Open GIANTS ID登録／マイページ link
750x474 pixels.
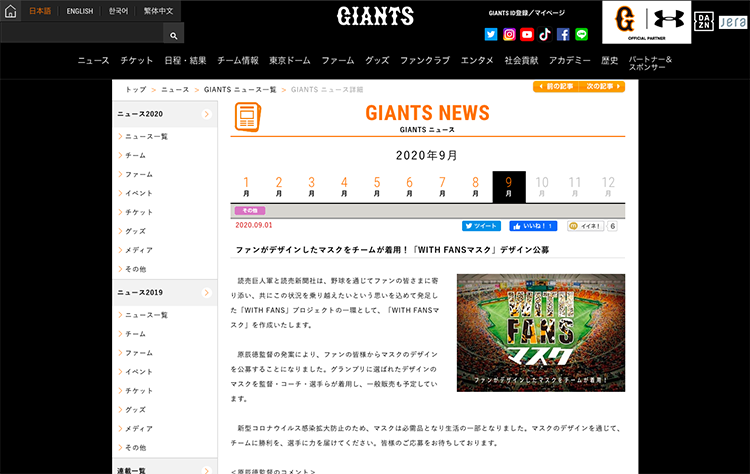526,13
